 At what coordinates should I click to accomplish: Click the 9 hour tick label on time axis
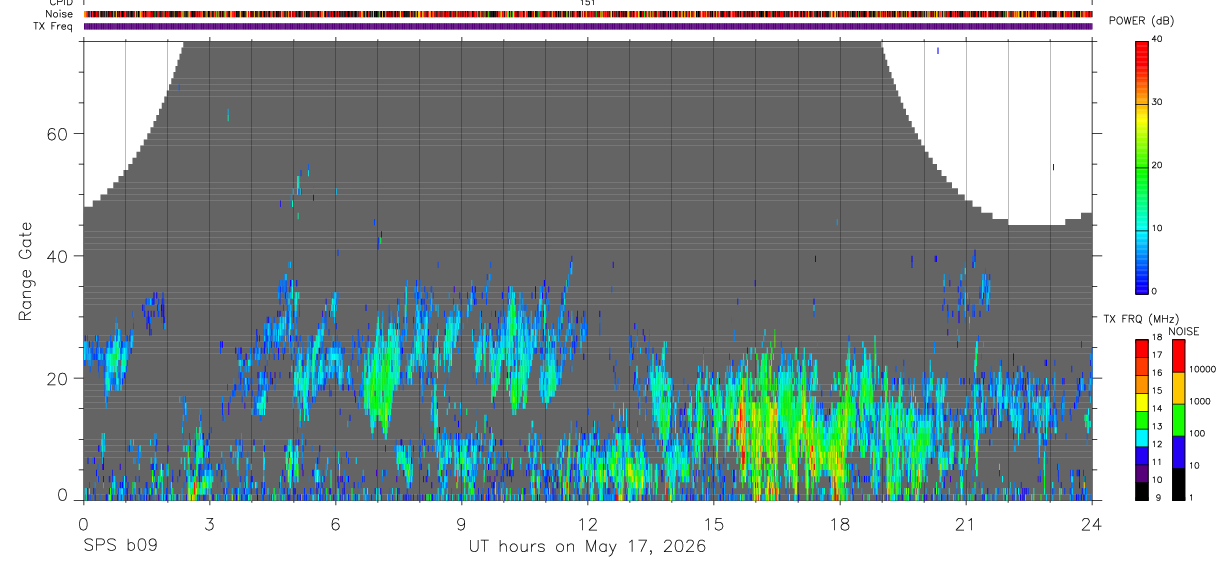(461, 524)
